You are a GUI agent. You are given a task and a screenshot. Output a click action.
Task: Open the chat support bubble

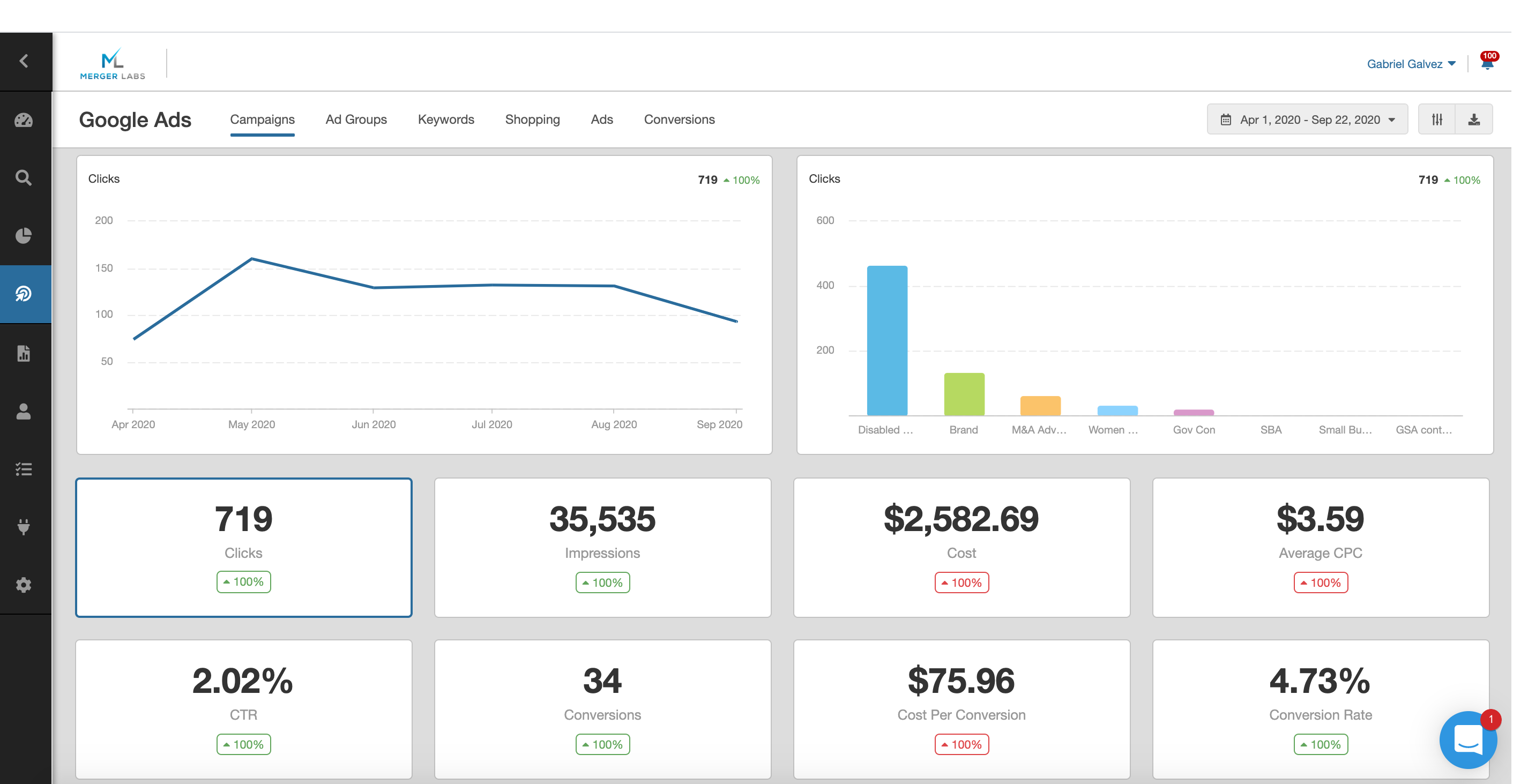tap(1468, 740)
